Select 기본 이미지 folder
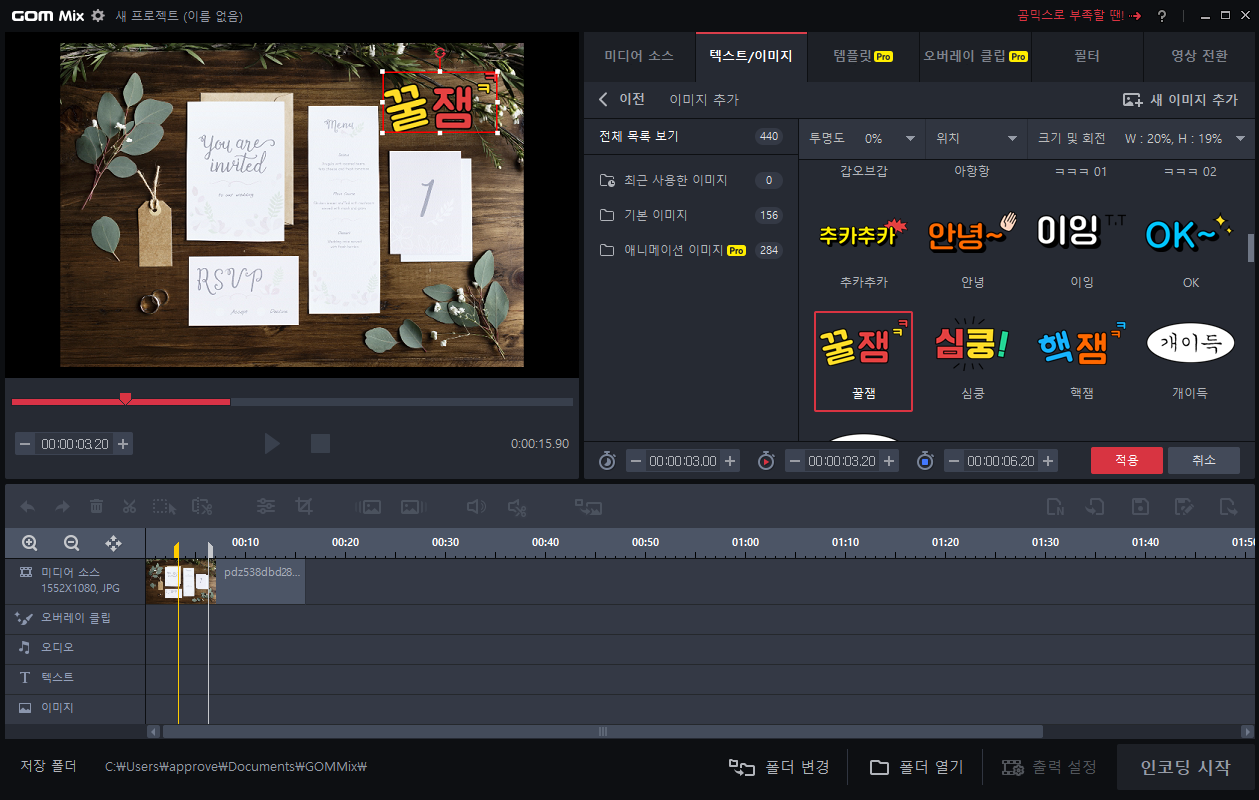1259x800 pixels. tap(691, 215)
